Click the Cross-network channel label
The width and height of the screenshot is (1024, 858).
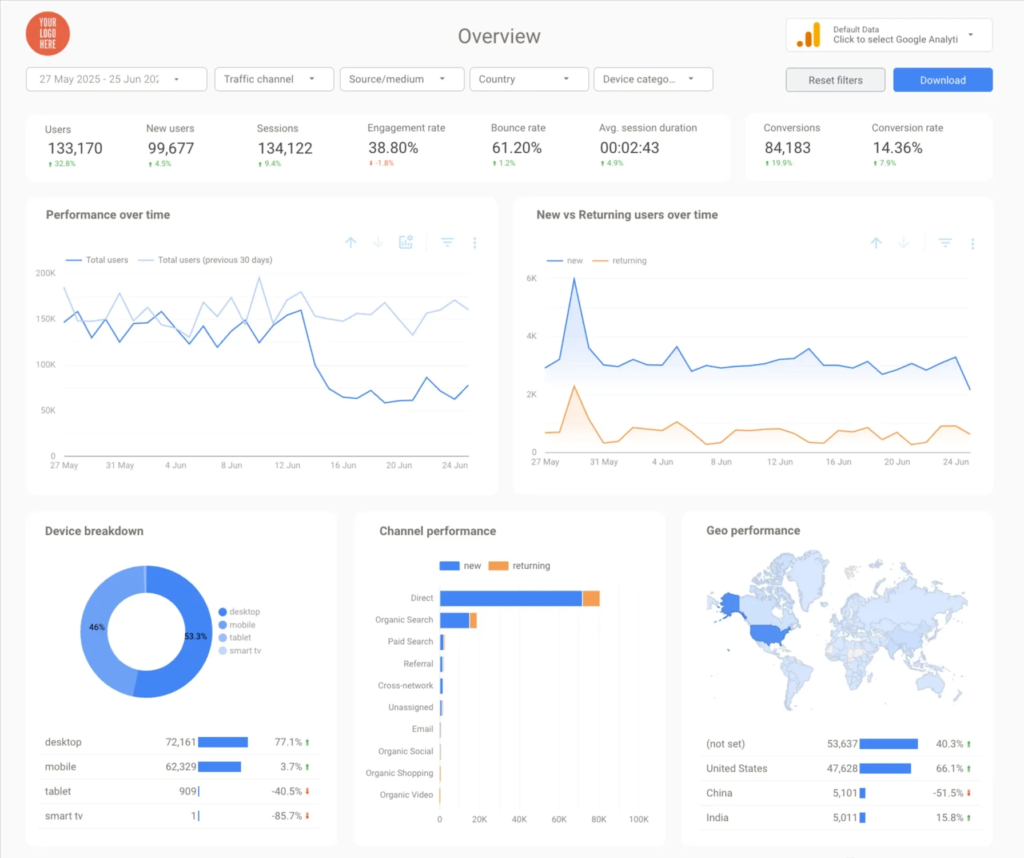(x=406, y=686)
